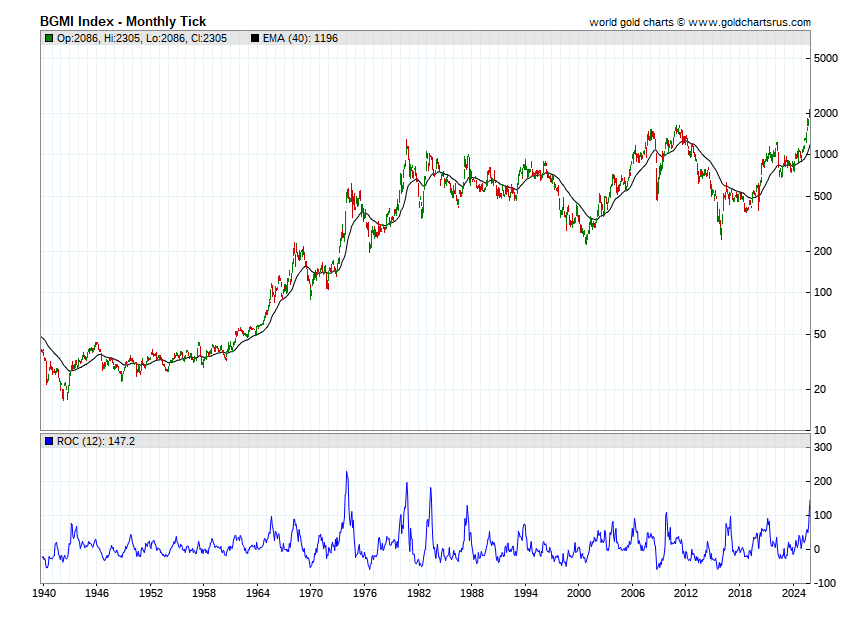Click the tallest ROC spike near 1974
The height and width of the screenshot is (619, 850).
pyautogui.click(x=347, y=473)
